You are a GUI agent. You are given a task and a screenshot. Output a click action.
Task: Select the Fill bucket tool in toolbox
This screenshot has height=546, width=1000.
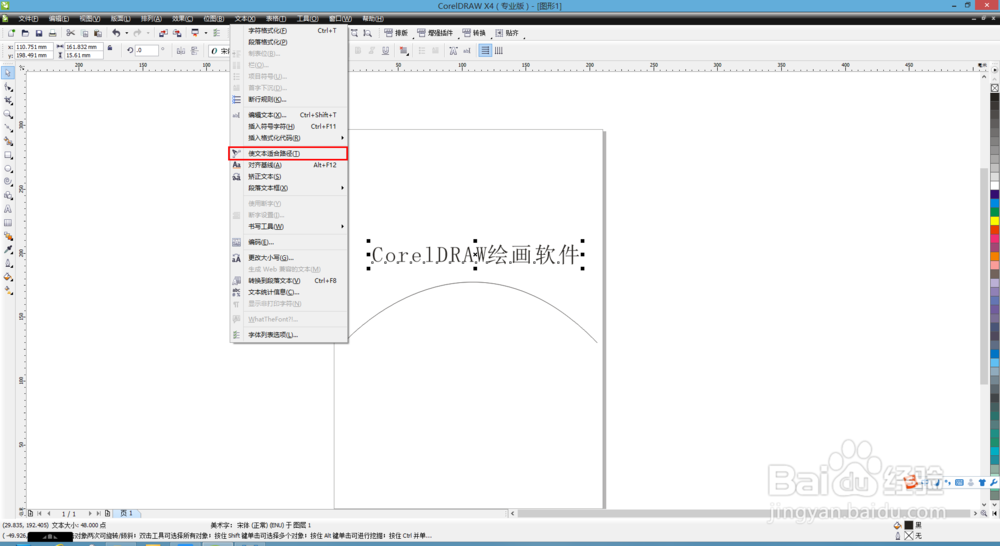click(x=8, y=277)
